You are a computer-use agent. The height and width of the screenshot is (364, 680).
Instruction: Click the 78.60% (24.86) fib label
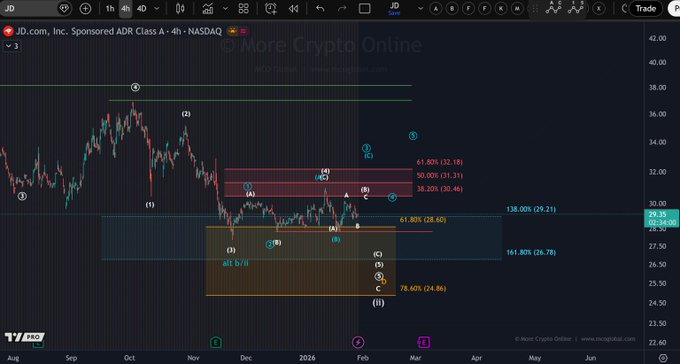pyautogui.click(x=423, y=288)
